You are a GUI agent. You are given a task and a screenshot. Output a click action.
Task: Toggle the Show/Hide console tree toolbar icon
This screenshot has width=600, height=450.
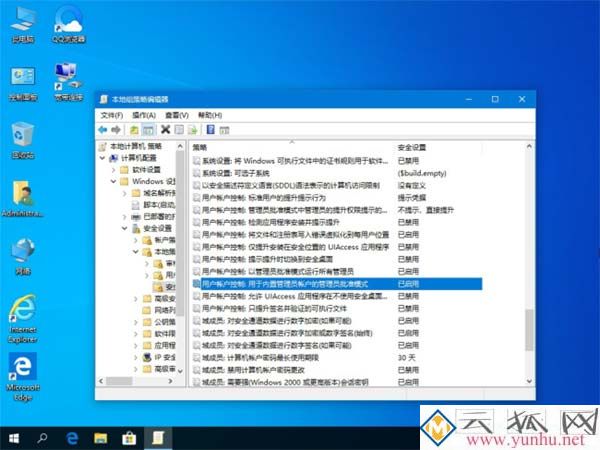tap(148, 130)
